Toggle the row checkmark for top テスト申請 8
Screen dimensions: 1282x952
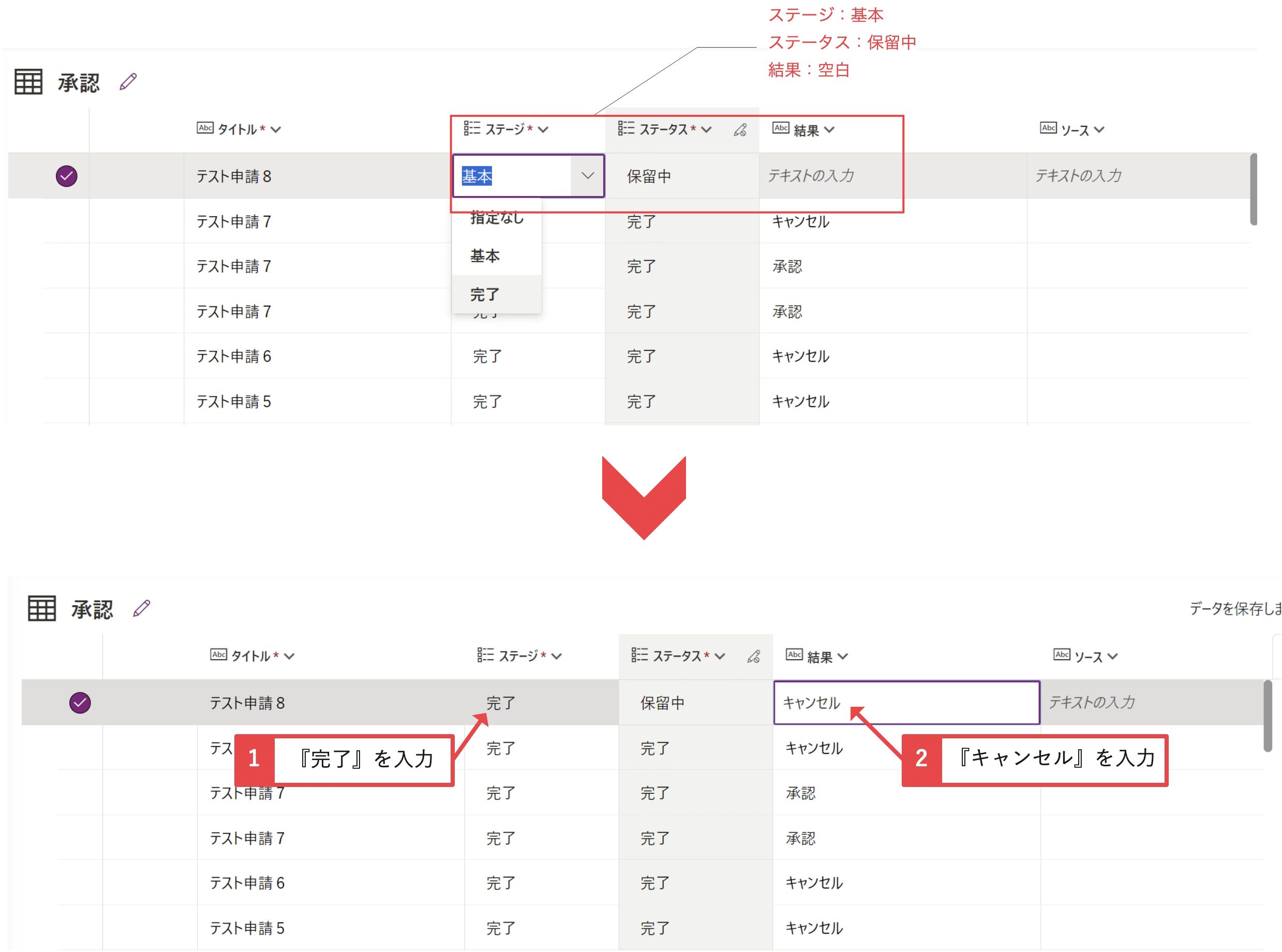(x=66, y=176)
